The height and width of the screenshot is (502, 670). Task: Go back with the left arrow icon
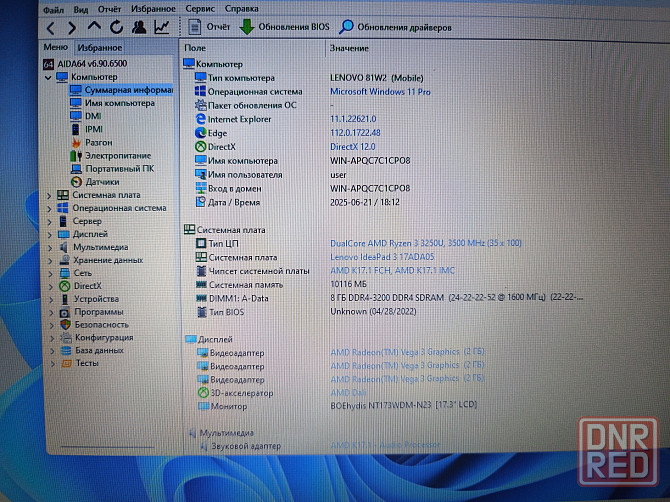pyautogui.click(x=51, y=28)
